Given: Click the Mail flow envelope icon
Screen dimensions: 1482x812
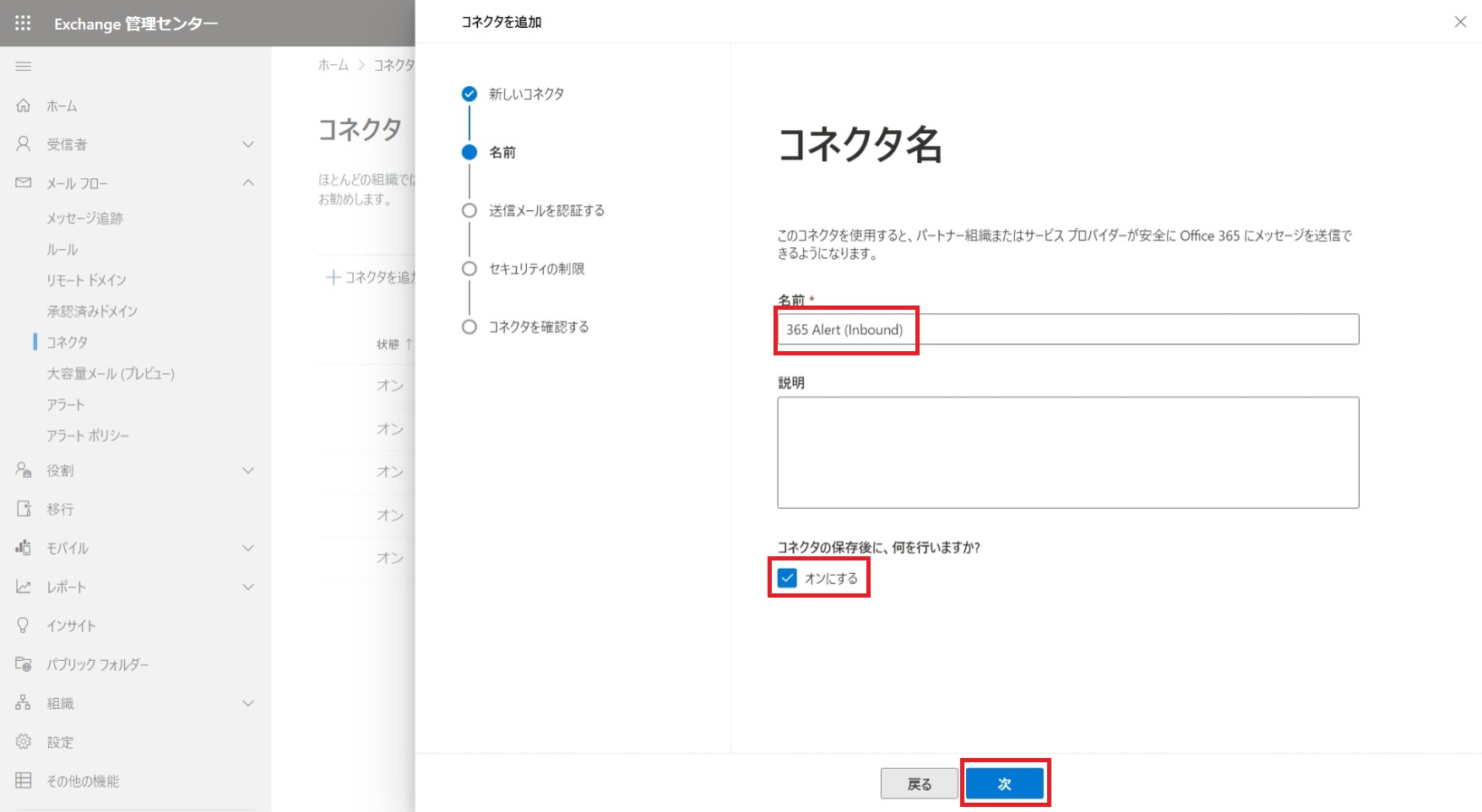Looking at the screenshot, I should click(x=24, y=183).
